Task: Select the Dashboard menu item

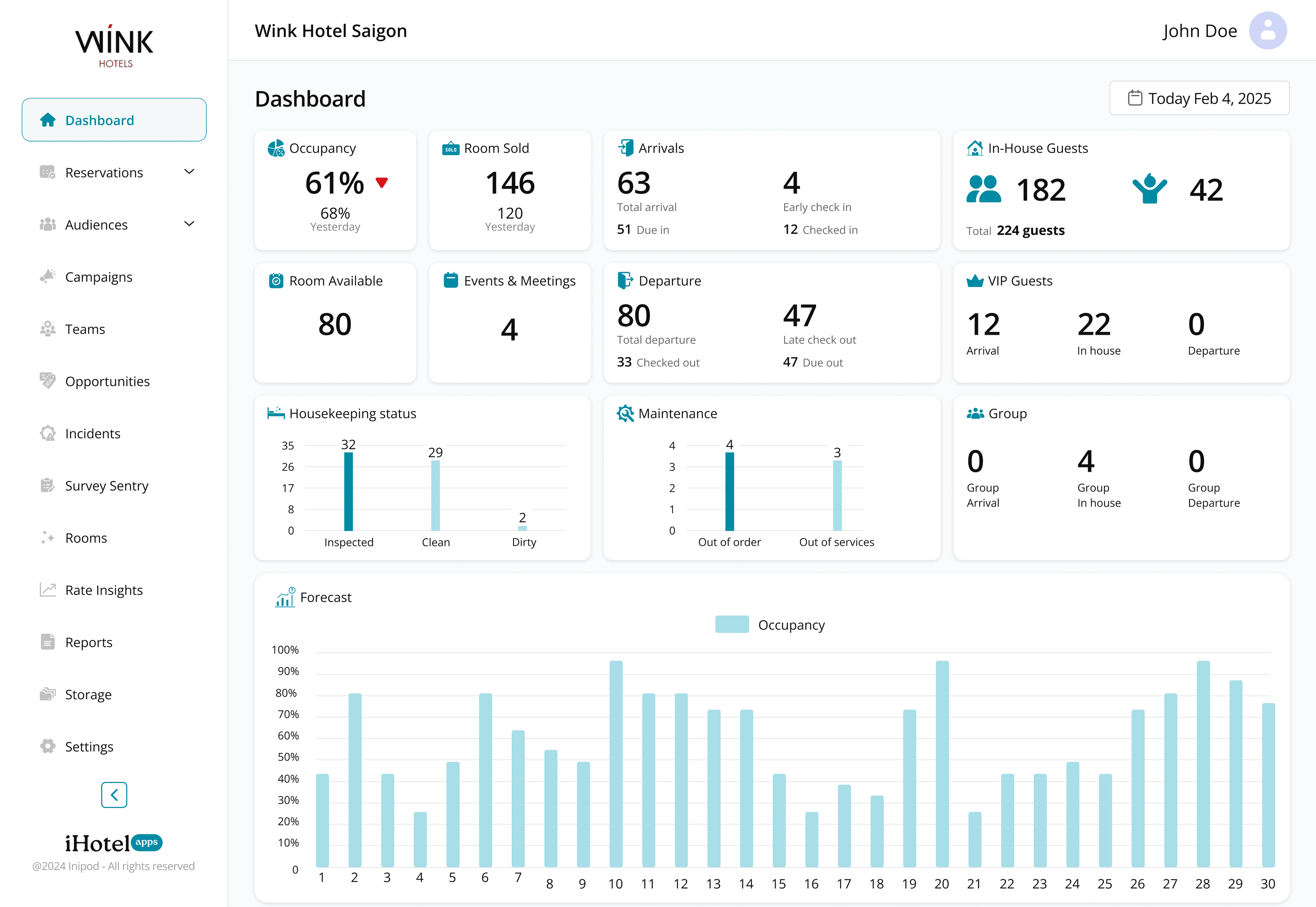Action: 114,120
